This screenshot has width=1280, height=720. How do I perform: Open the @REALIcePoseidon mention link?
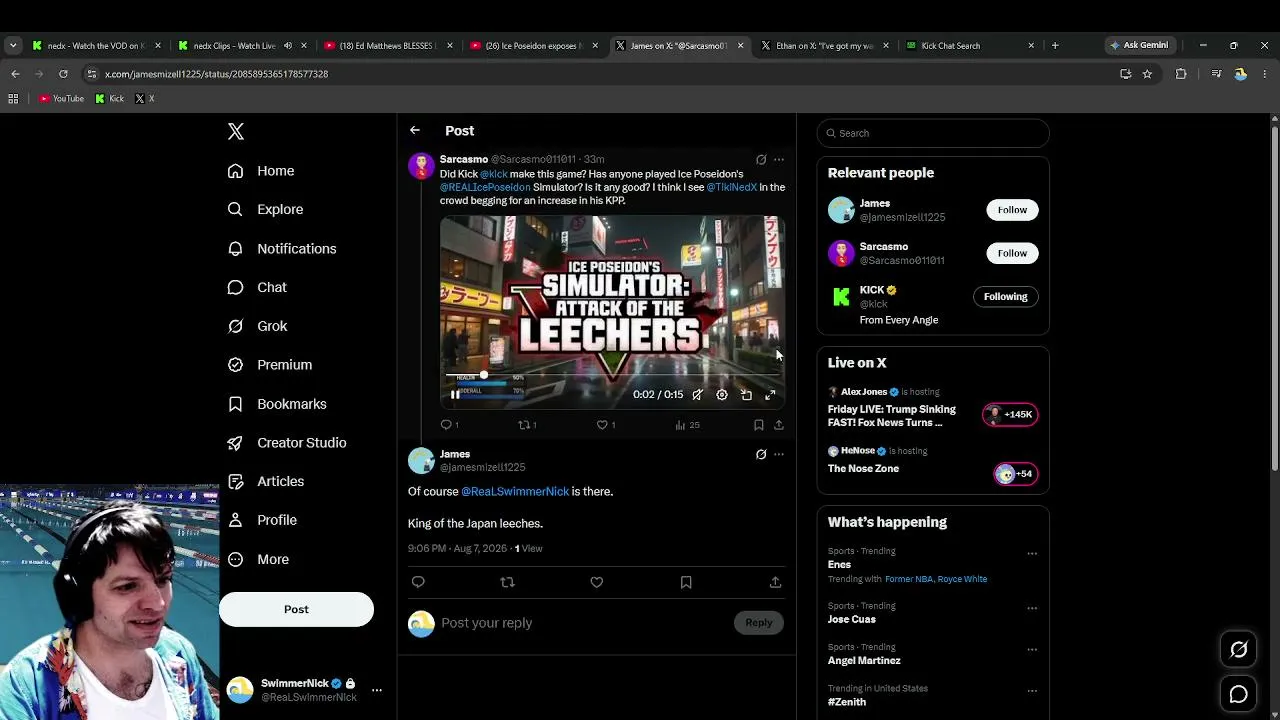pyautogui.click(x=485, y=187)
